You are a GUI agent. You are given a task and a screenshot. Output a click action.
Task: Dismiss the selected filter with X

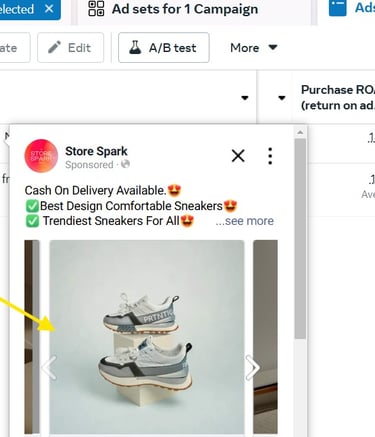pyautogui.click(x=49, y=9)
